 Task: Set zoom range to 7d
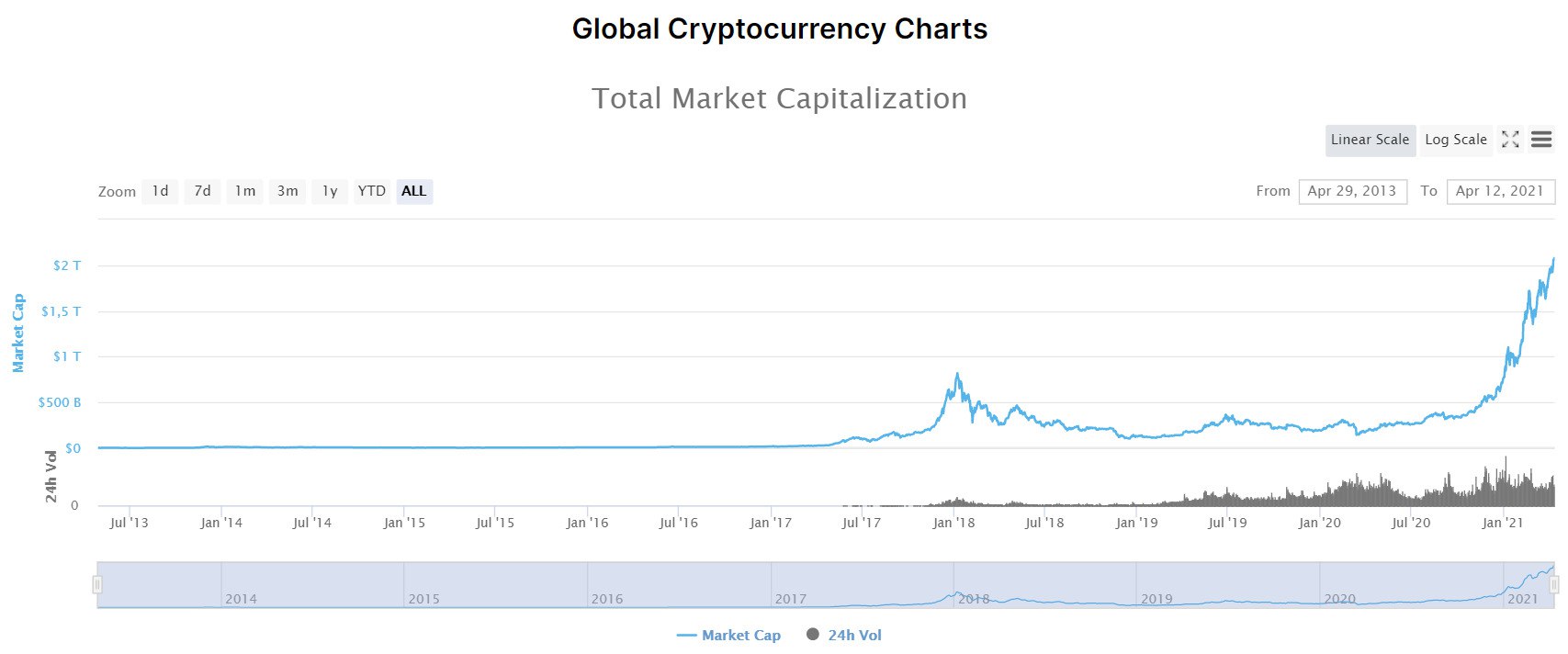[202, 191]
